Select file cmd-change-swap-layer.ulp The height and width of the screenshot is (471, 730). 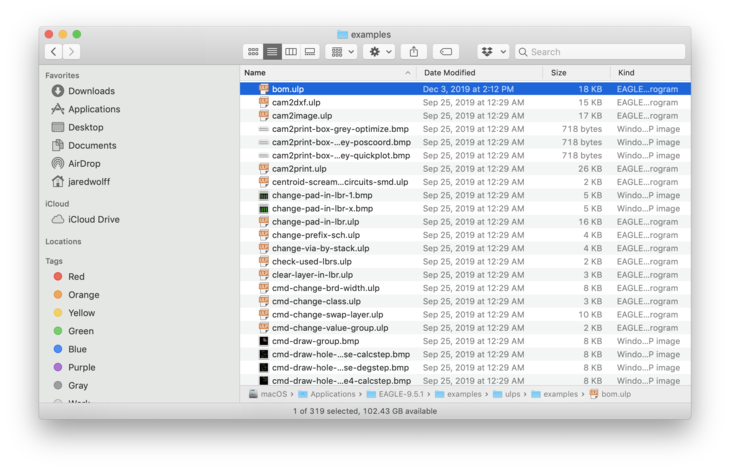[465, 315]
